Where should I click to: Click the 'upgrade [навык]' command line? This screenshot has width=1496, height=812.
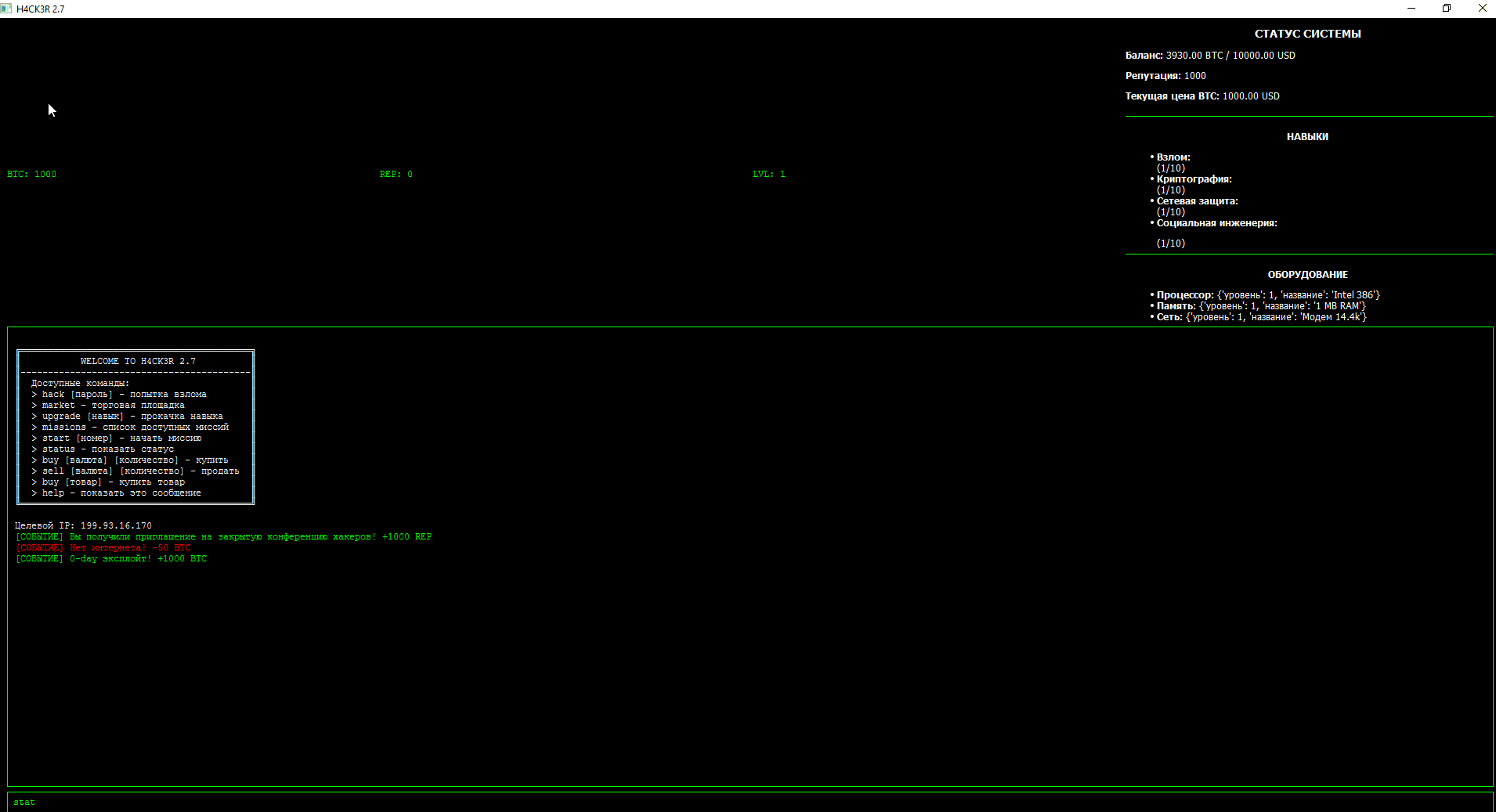click(x=127, y=416)
